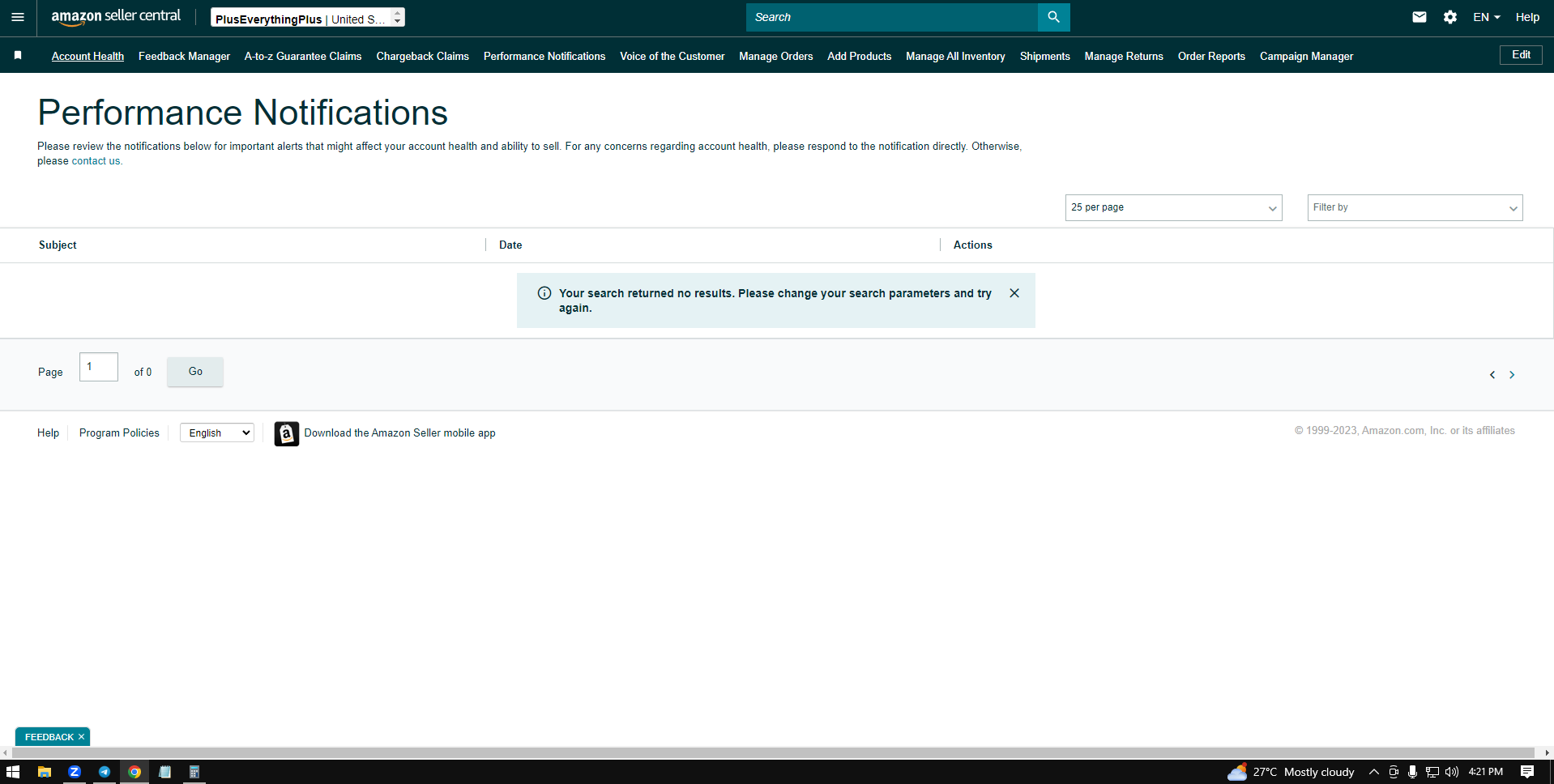Select Performance Notifications in navigation
The height and width of the screenshot is (784, 1554).
pyautogui.click(x=544, y=56)
